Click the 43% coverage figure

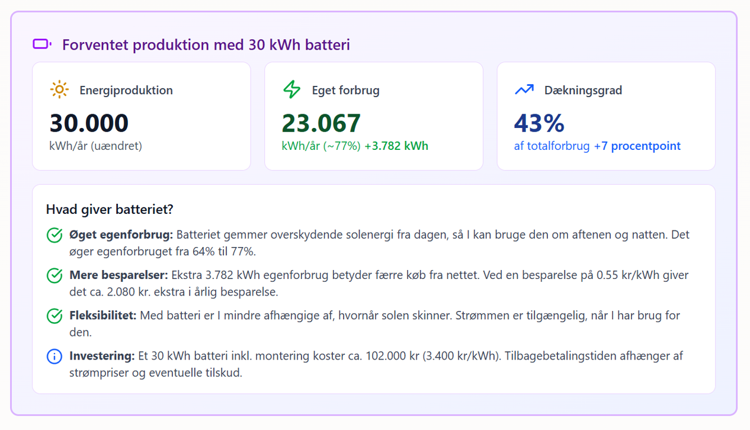(x=539, y=123)
